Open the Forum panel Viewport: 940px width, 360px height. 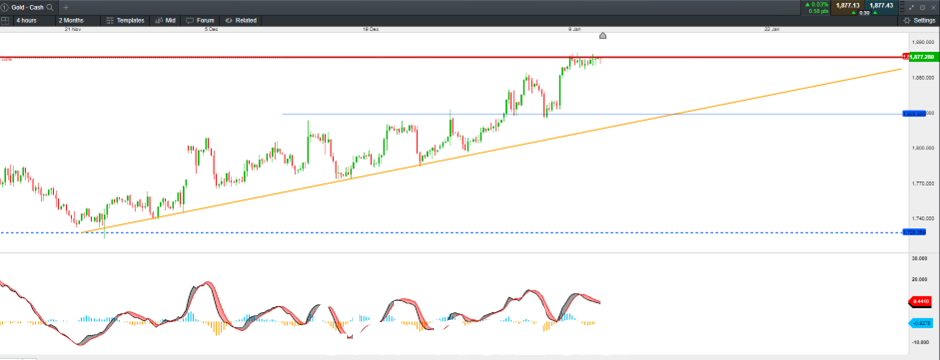coord(200,20)
